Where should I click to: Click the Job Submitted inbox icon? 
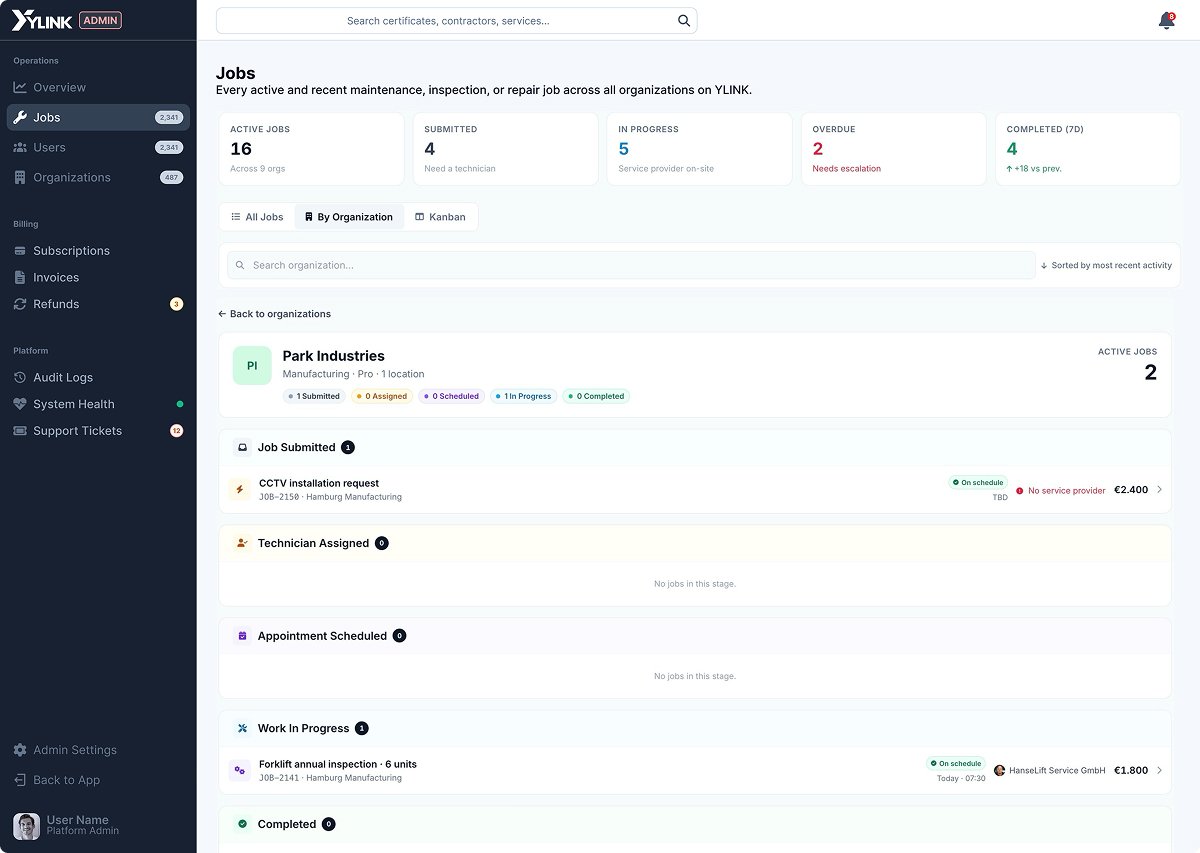coord(242,447)
